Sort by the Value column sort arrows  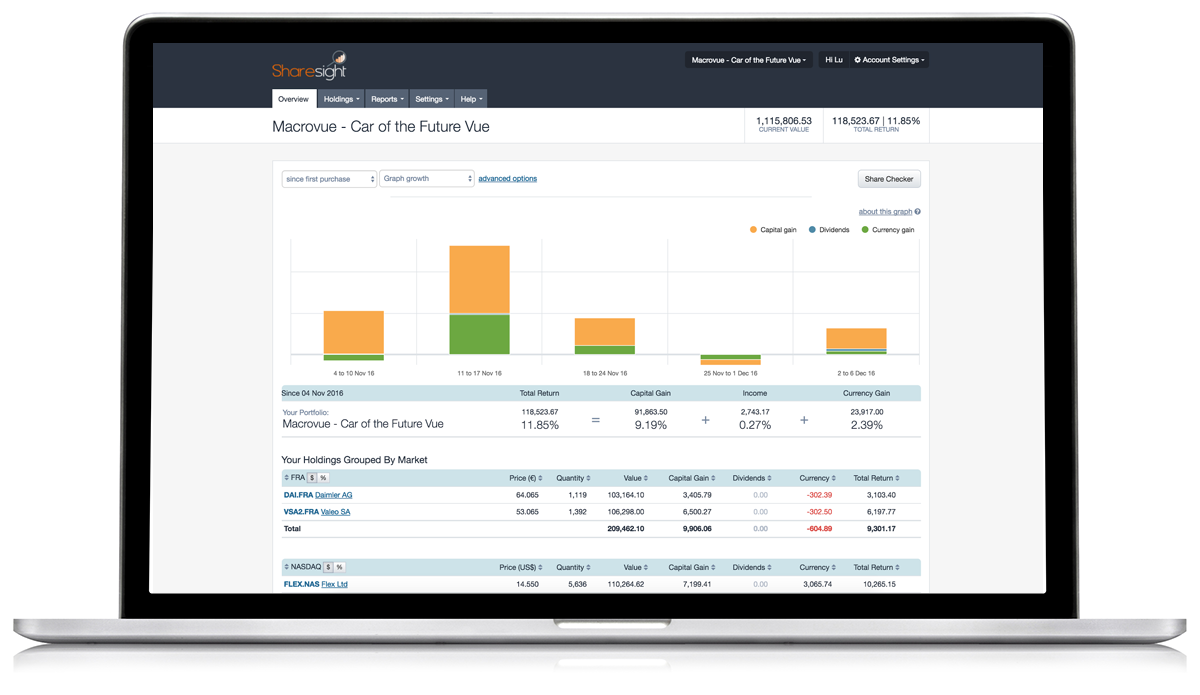coord(646,477)
